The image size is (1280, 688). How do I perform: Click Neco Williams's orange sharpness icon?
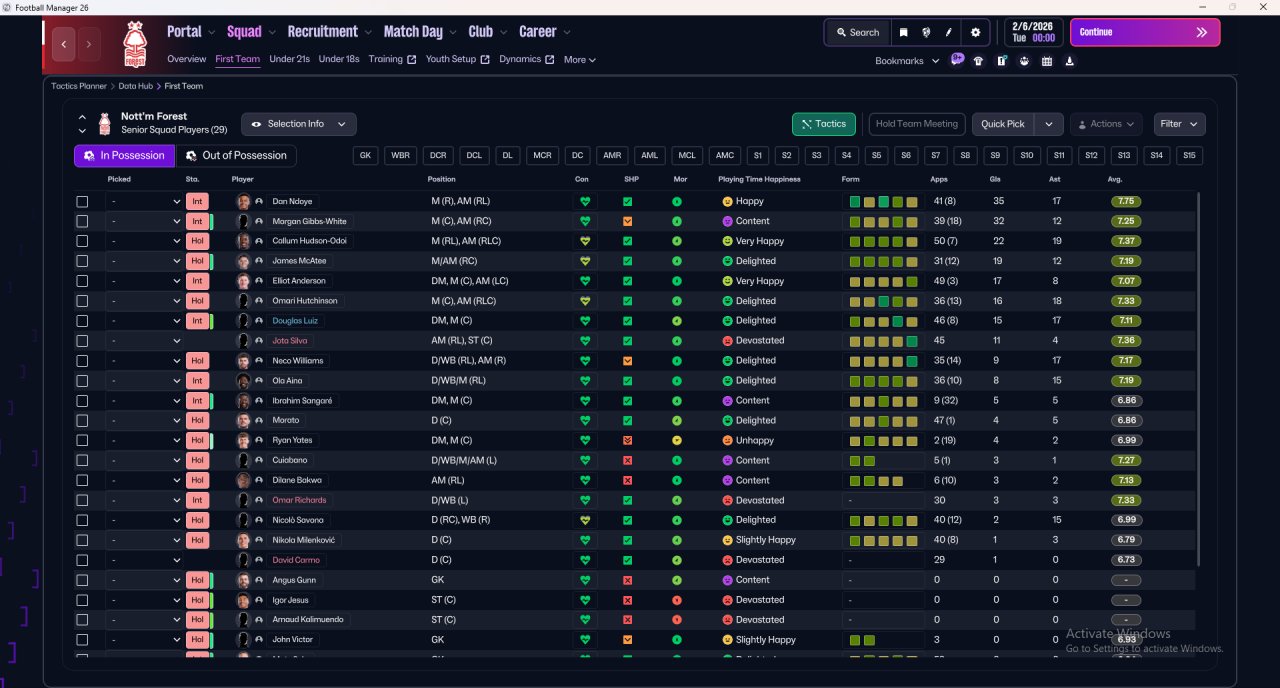pyautogui.click(x=627, y=361)
